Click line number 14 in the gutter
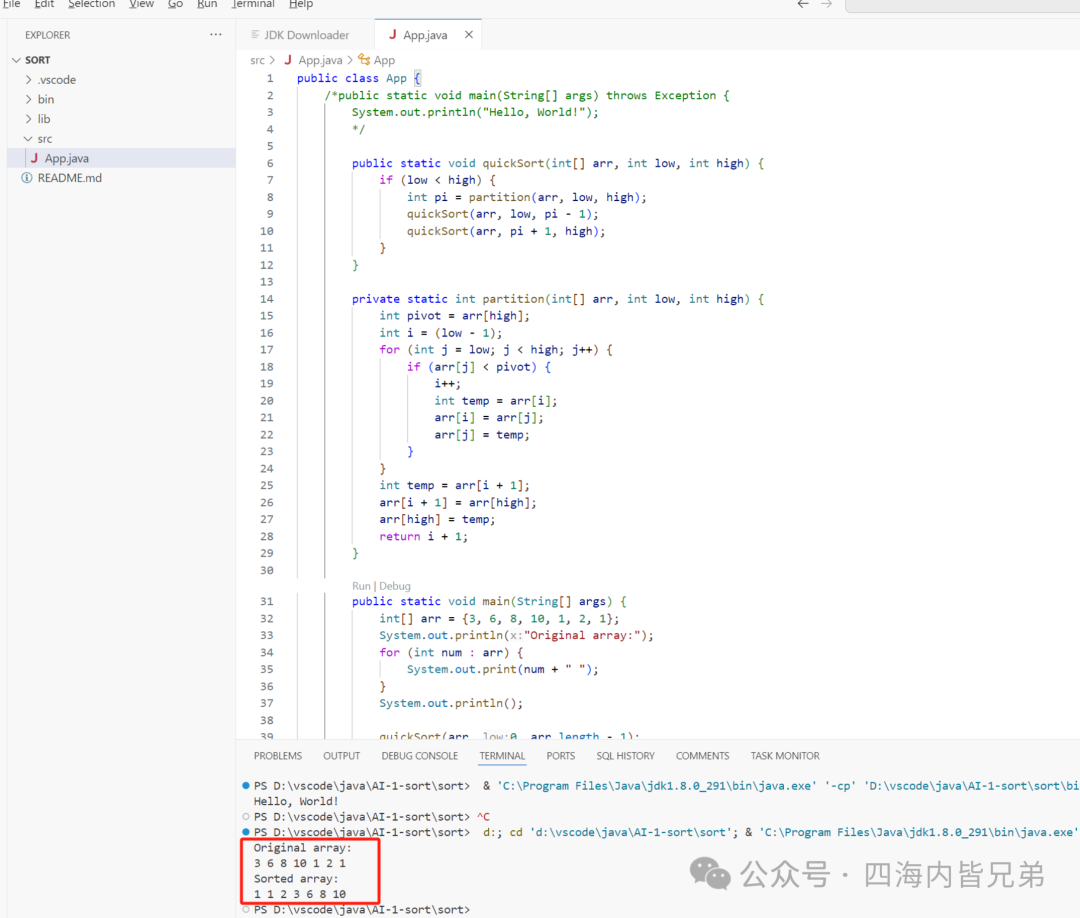1080x918 pixels. (x=267, y=298)
